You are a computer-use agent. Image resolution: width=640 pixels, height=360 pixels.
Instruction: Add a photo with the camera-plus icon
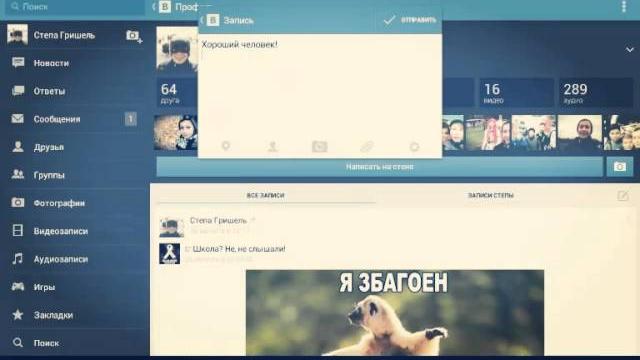[x=134, y=36]
